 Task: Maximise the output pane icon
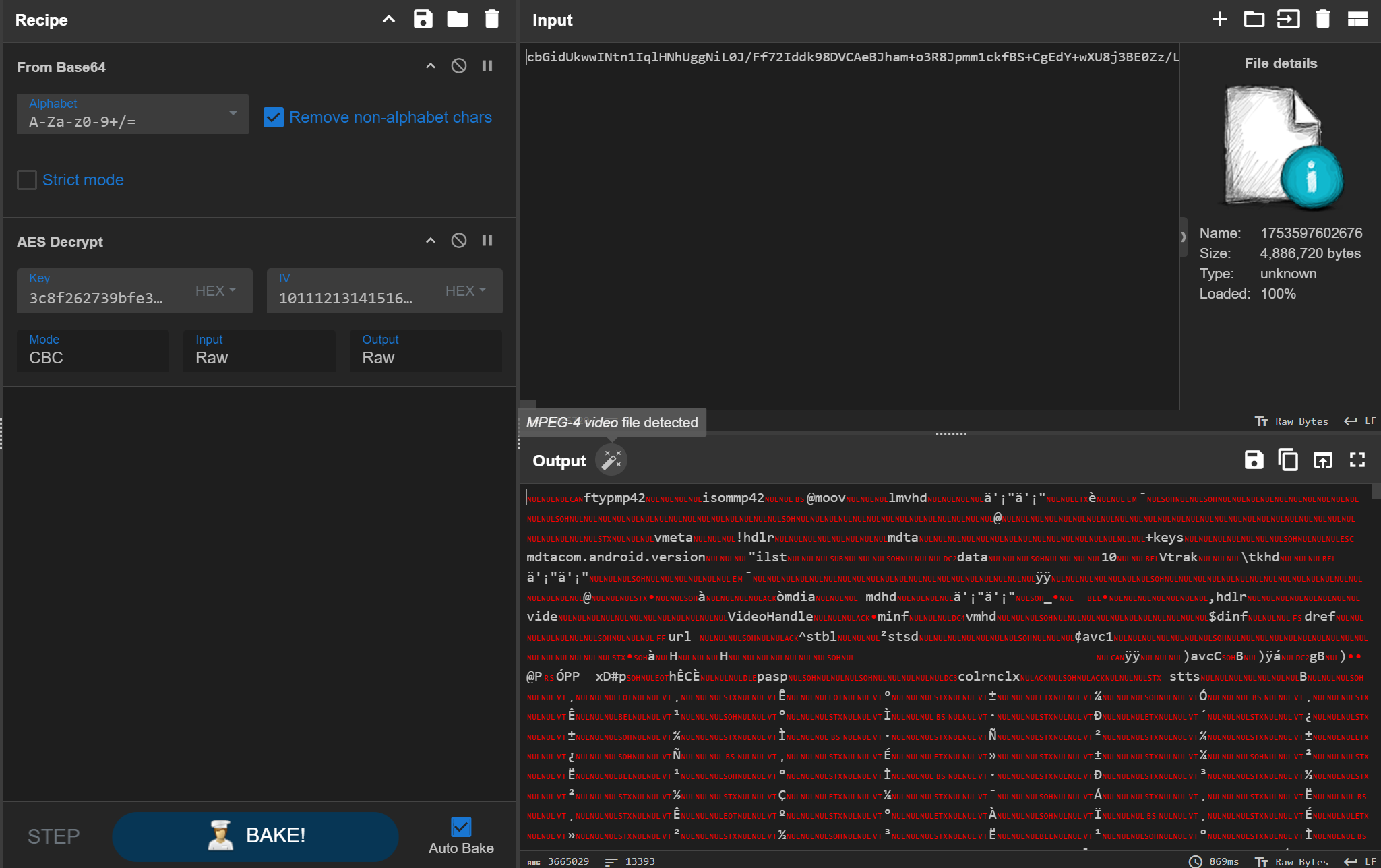click(x=1357, y=460)
